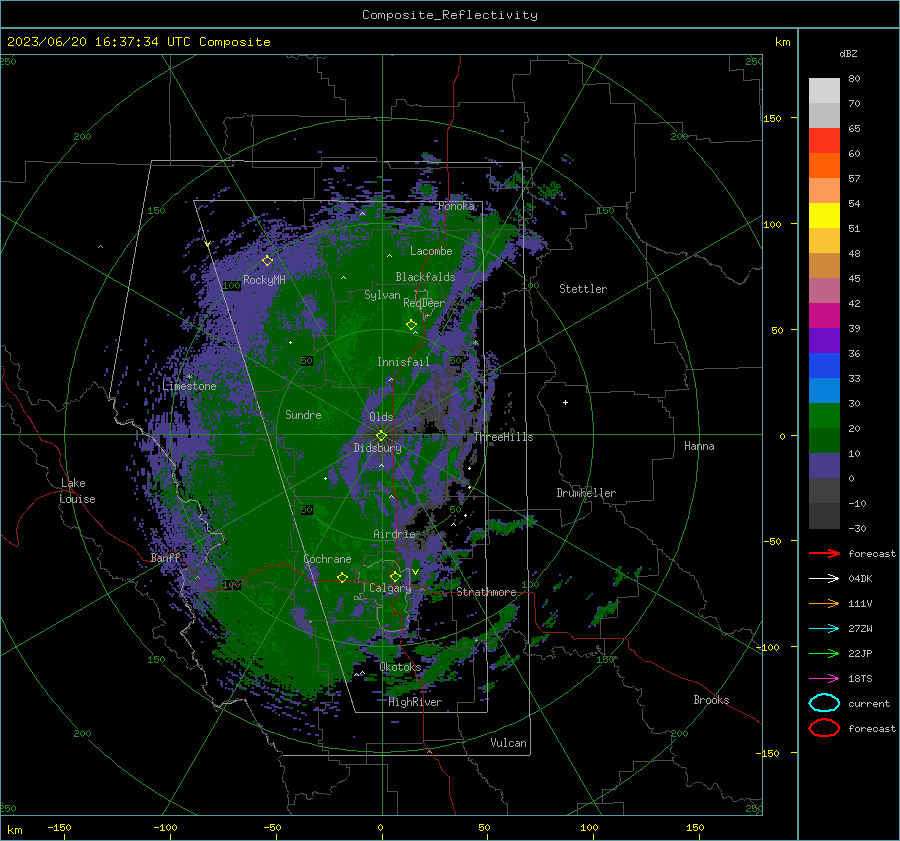Image resolution: width=900 pixels, height=841 pixels.
Task: Click the yellow diamond marker below RedDeer
Action: pos(412,325)
